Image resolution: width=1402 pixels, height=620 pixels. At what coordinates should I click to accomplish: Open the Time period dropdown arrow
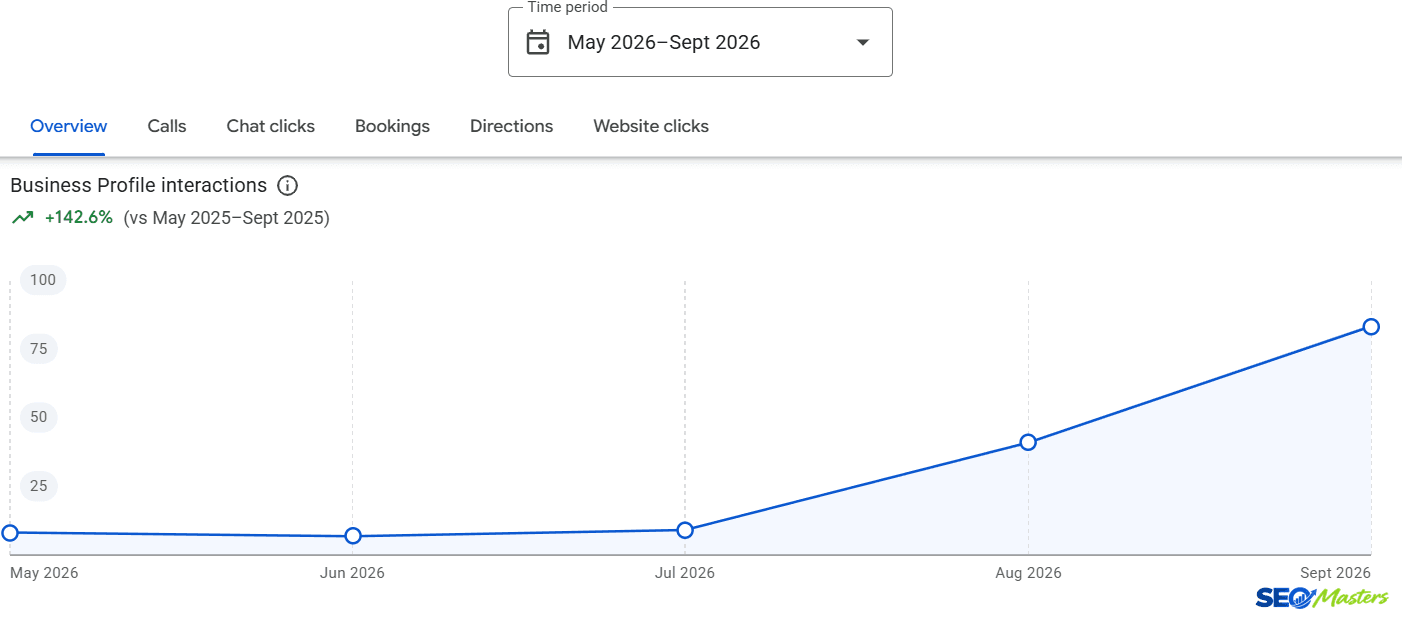tap(863, 42)
